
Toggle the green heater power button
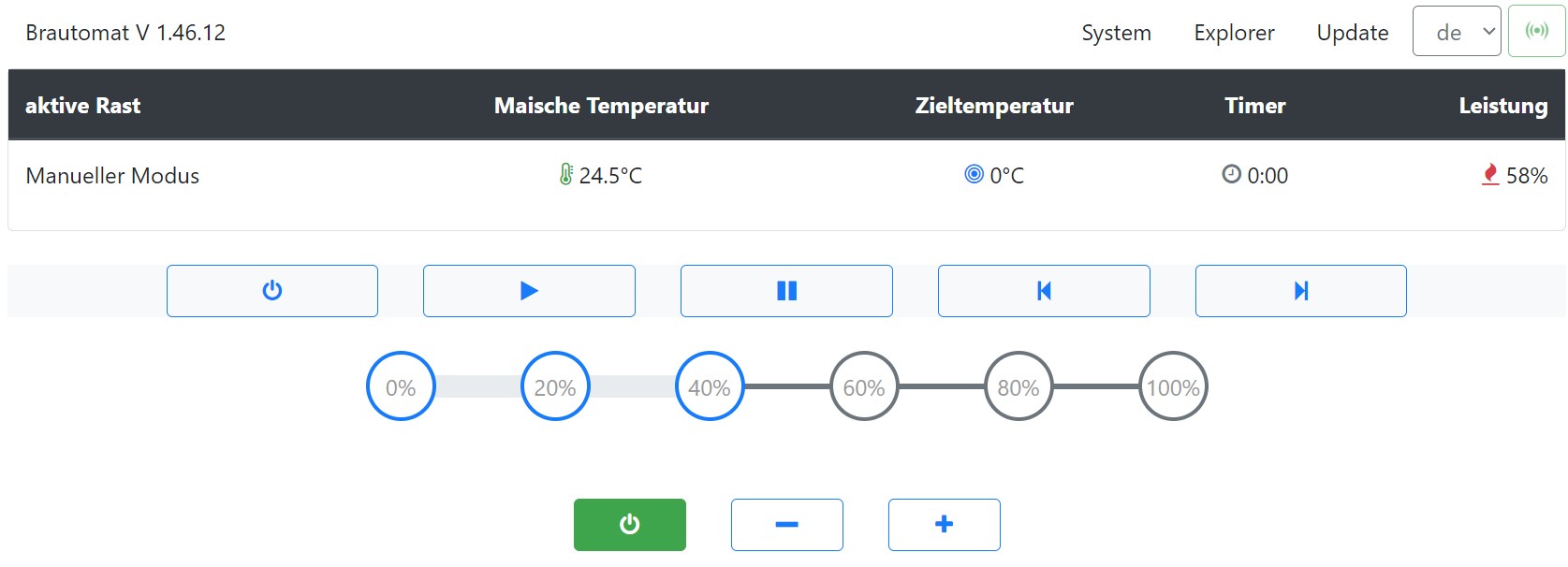pyautogui.click(x=629, y=525)
